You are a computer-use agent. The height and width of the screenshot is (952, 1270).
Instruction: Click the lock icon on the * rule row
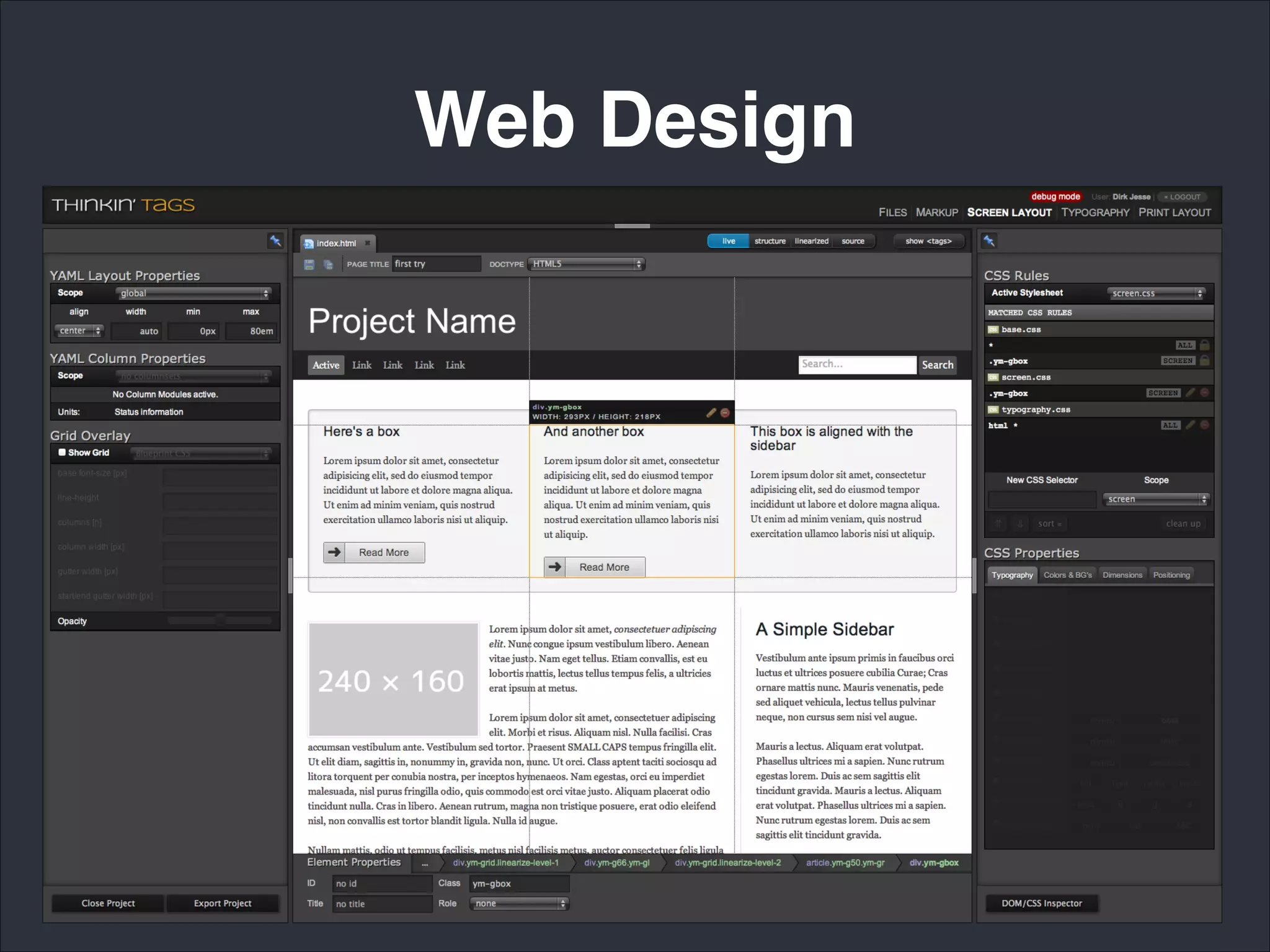click(1204, 345)
